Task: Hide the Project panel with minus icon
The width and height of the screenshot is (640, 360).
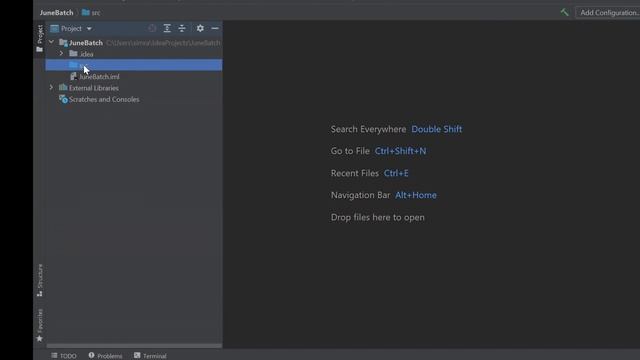Action: pos(215,28)
